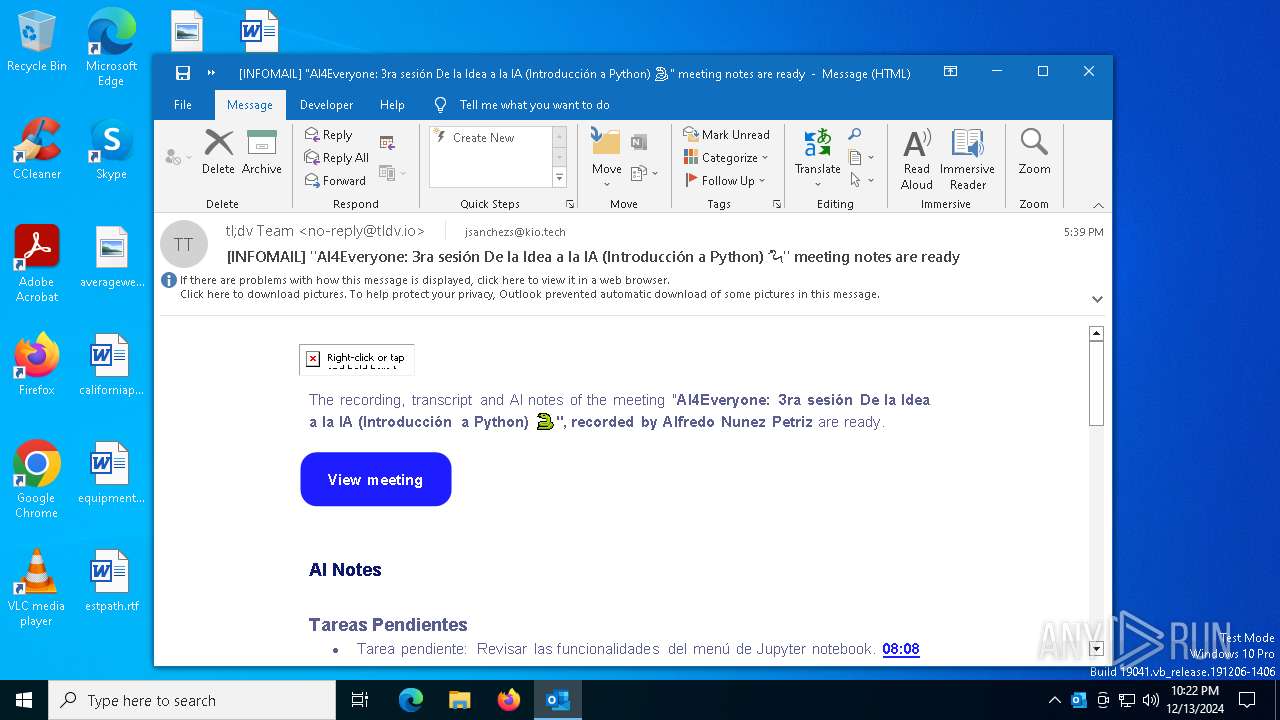Open Adobe Acrobat shortcut

point(37,264)
